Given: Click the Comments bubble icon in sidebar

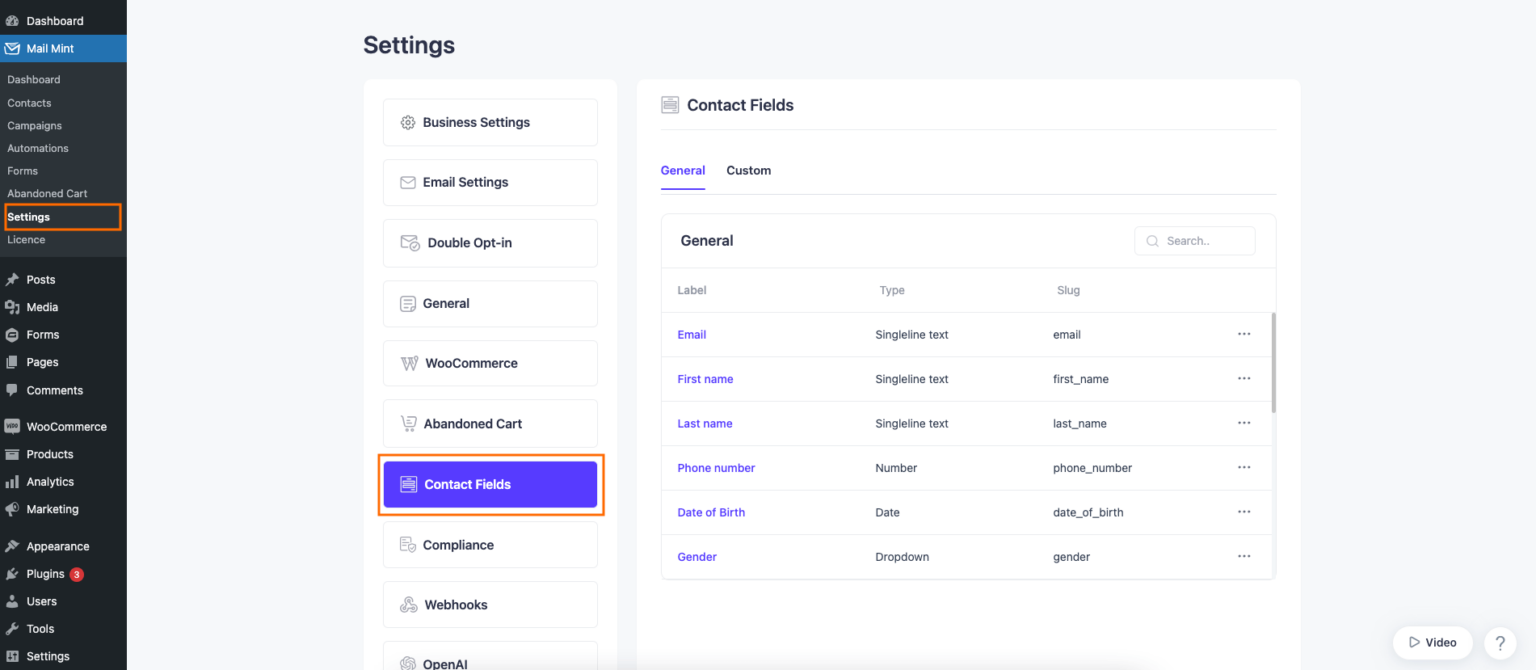Looking at the screenshot, I should point(14,390).
